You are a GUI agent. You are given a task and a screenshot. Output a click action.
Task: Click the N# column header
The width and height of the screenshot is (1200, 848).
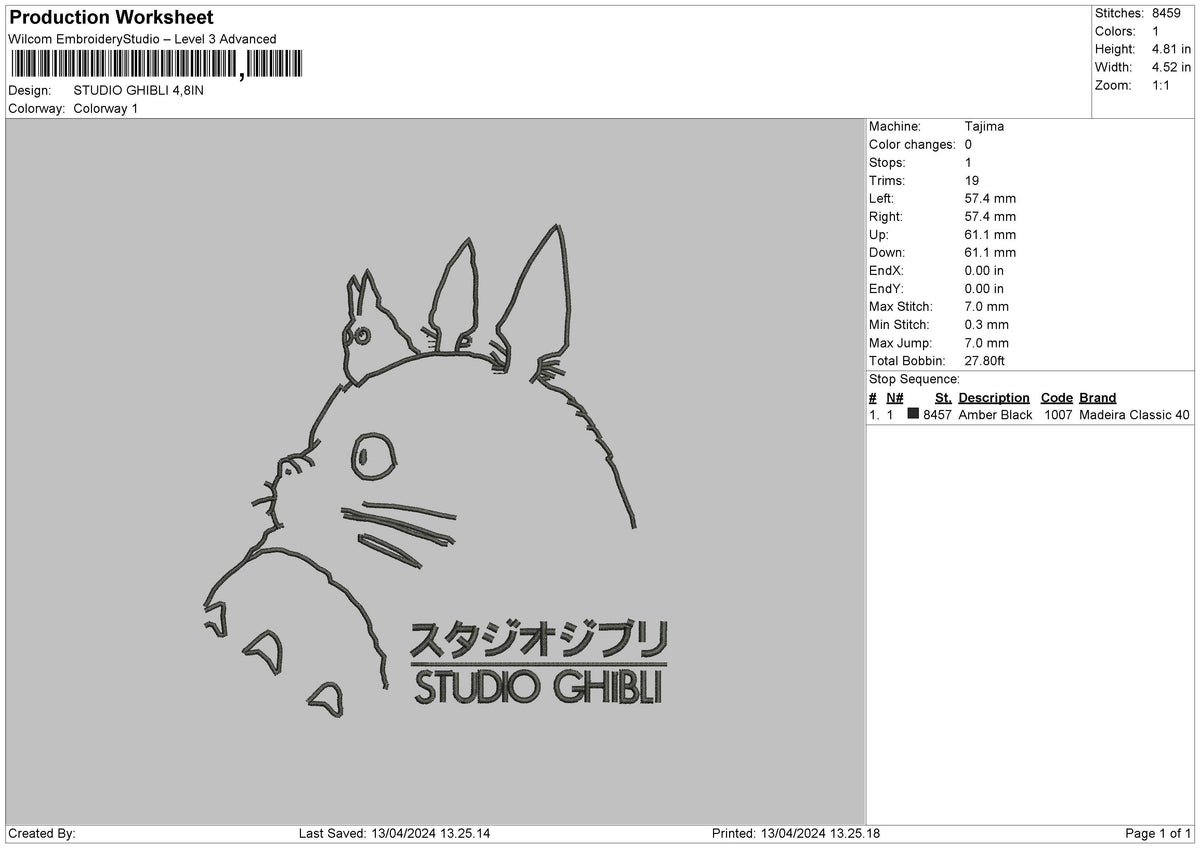tap(894, 398)
